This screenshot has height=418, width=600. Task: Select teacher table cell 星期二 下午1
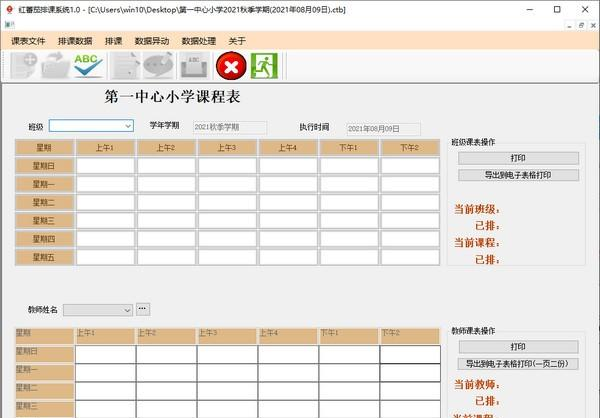(x=349, y=391)
